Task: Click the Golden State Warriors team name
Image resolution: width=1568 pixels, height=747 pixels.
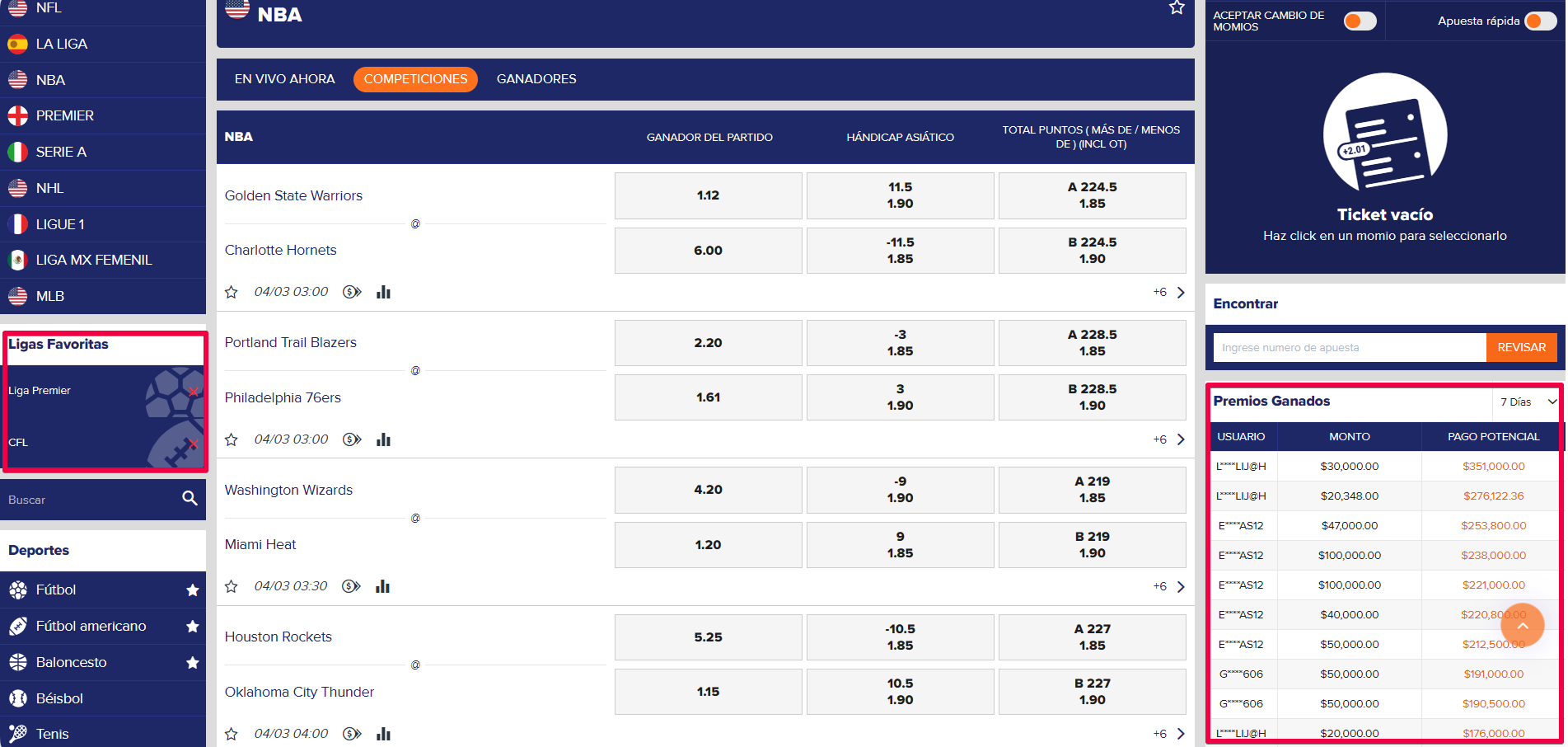Action: pos(293,195)
